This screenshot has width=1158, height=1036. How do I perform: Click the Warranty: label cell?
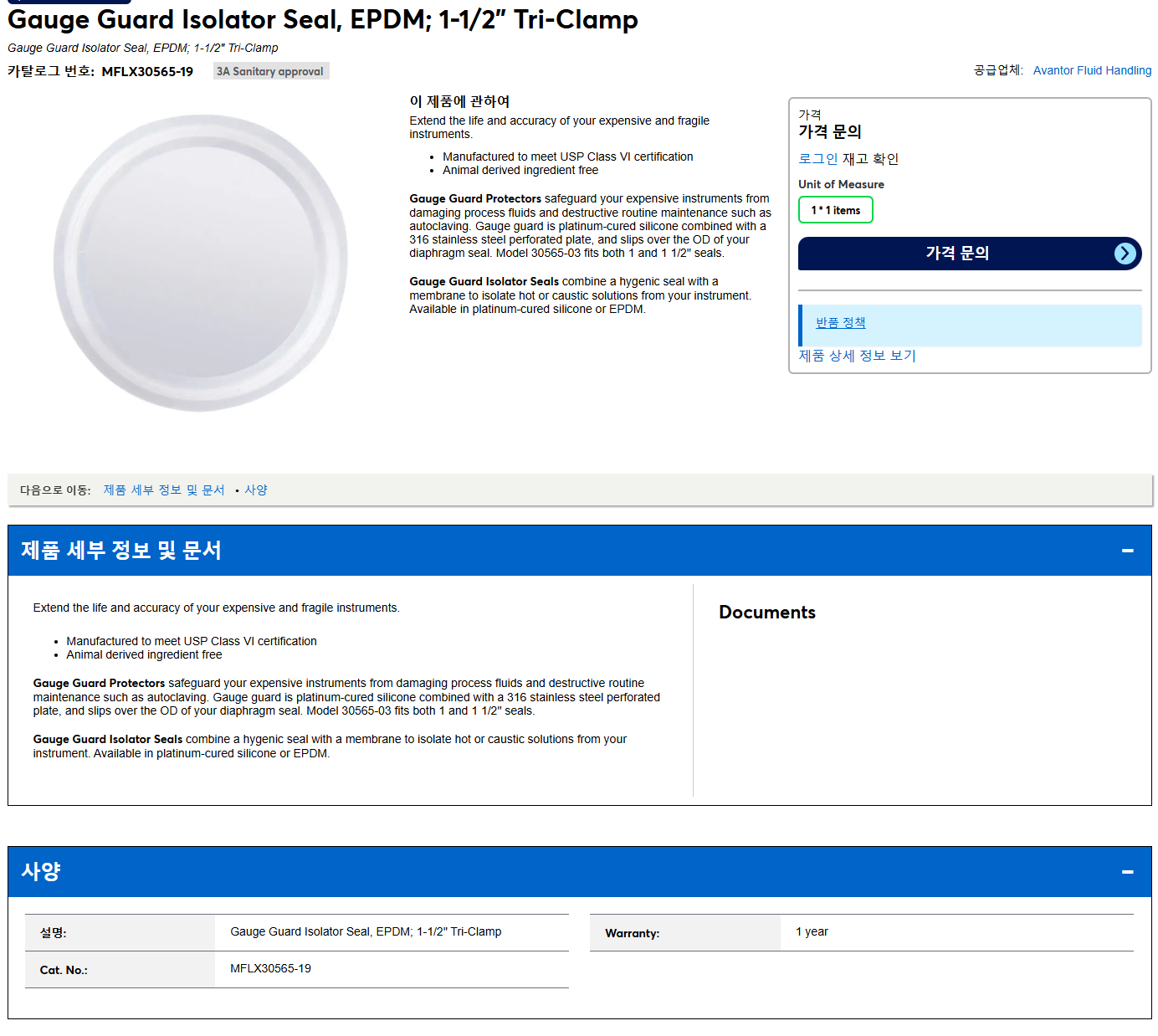pyautogui.click(x=685, y=933)
